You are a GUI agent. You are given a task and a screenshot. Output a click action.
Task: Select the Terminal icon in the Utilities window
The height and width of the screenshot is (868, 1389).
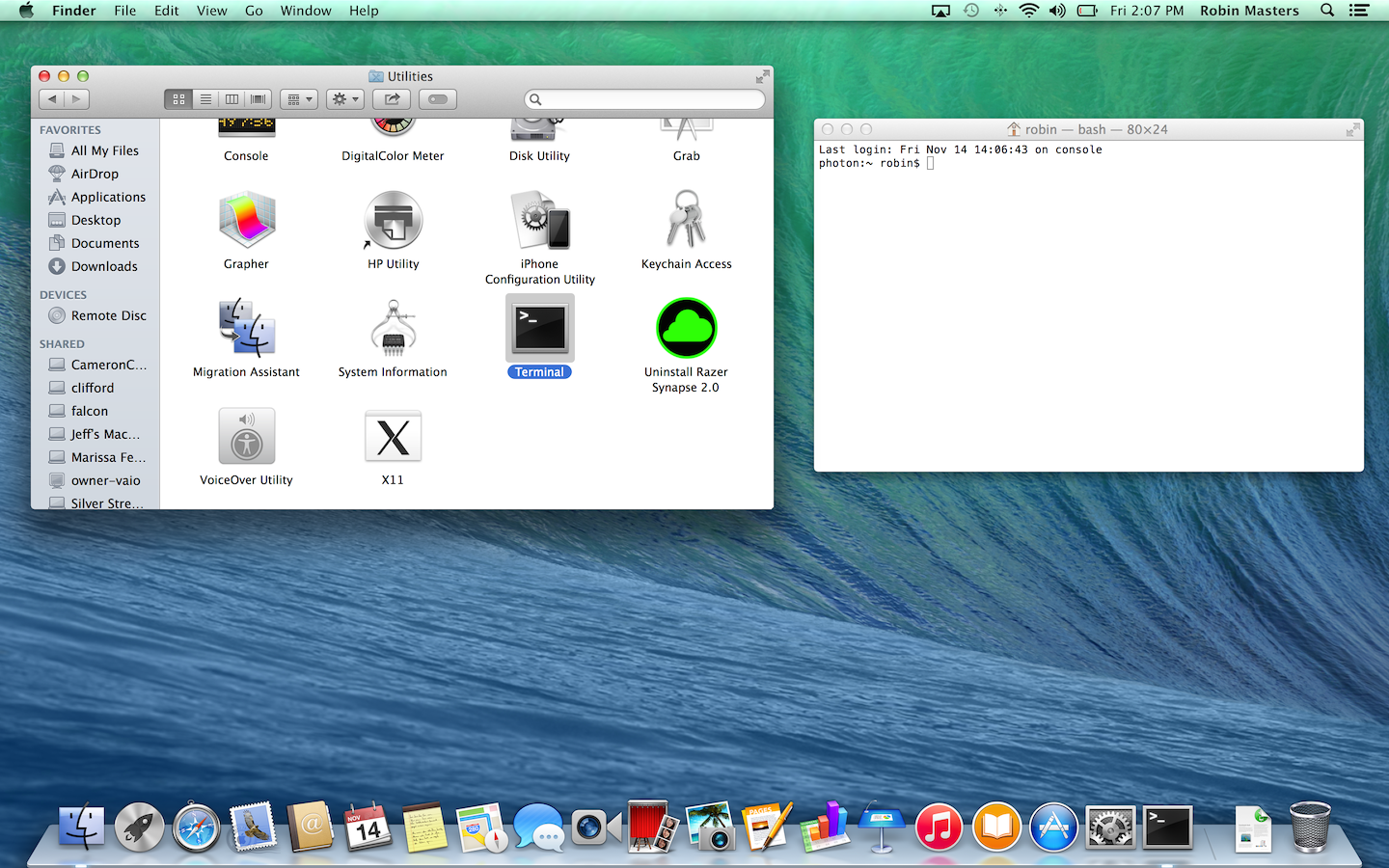pyautogui.click(x=540, y=329)
